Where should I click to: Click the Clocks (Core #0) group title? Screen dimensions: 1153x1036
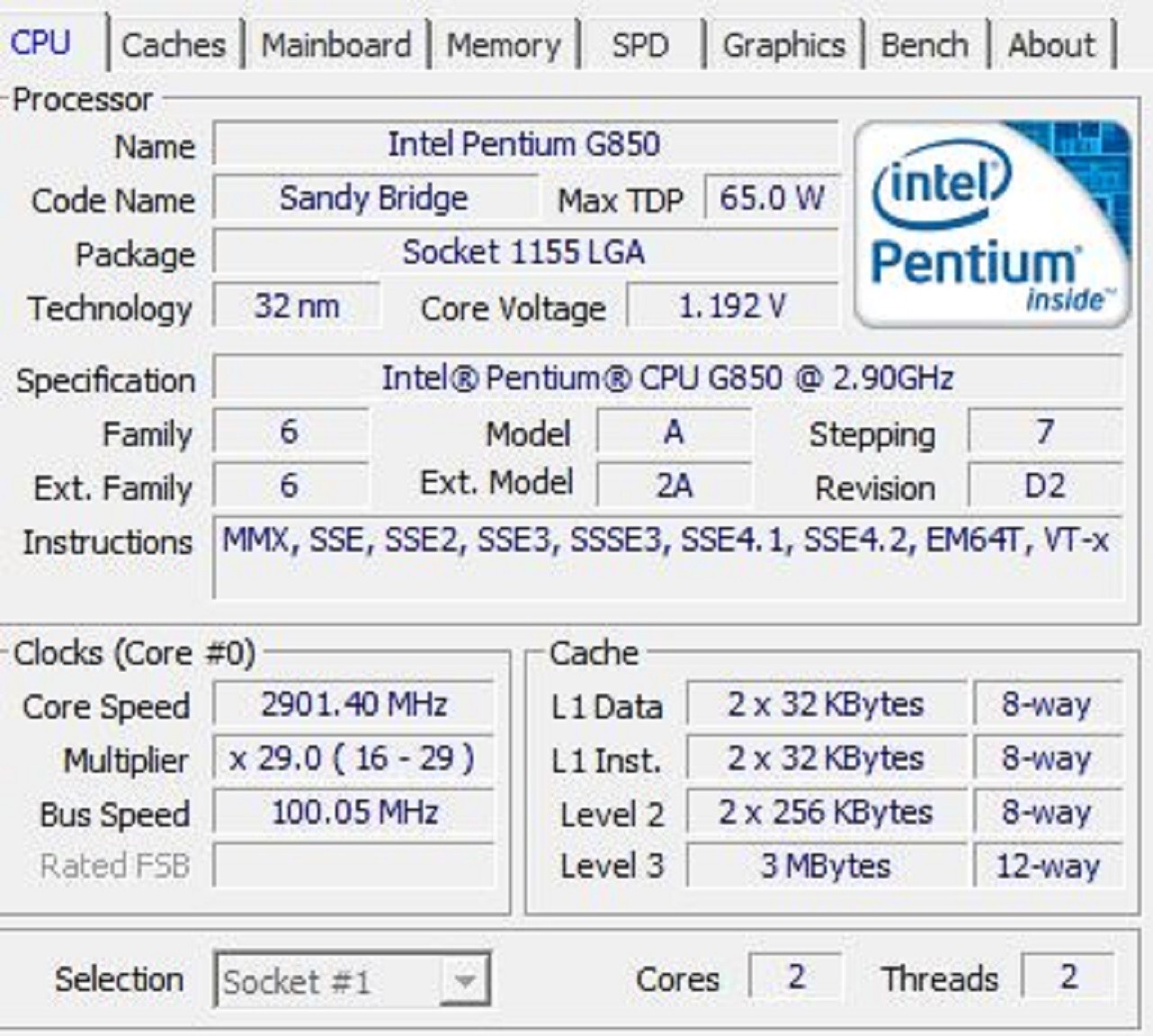point(135,652)
